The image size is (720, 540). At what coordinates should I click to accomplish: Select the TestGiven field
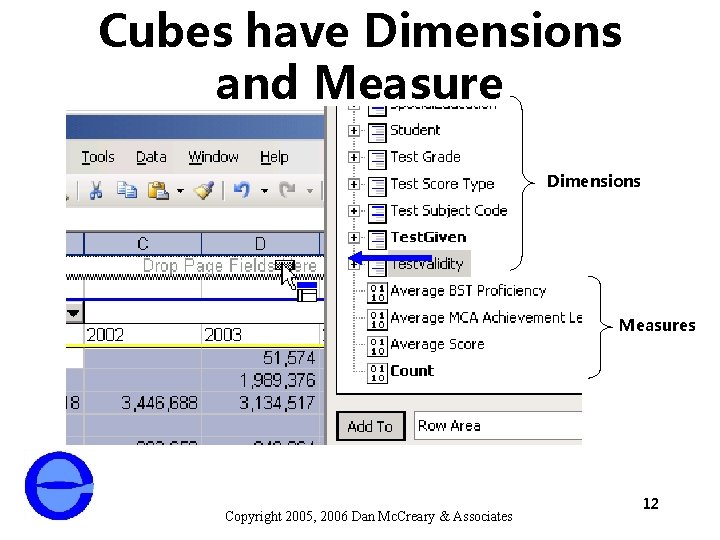(428, 237)
